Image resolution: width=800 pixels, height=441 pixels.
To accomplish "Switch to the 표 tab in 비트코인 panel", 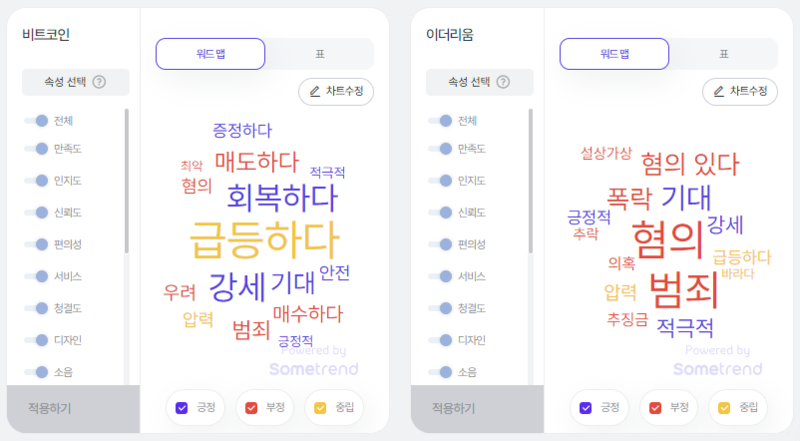I will (x=320, y=54).
